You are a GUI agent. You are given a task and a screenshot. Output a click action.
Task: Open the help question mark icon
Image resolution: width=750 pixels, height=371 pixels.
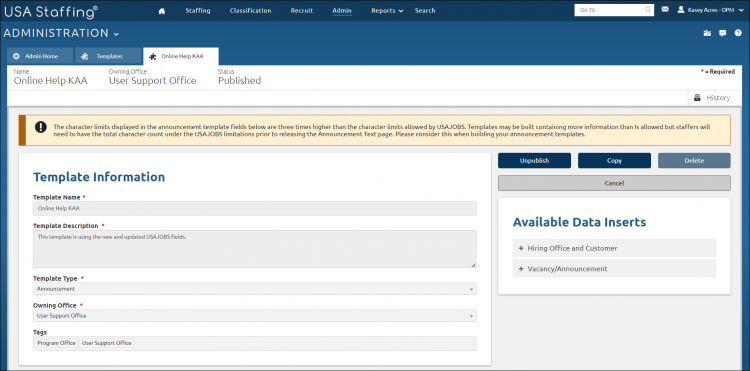[738, 33]
